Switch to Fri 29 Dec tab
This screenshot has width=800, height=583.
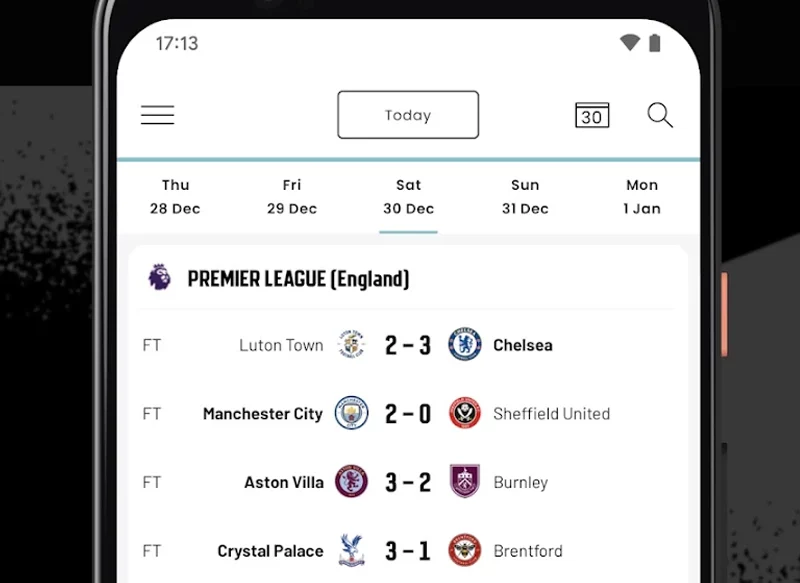tap(292, 197)
